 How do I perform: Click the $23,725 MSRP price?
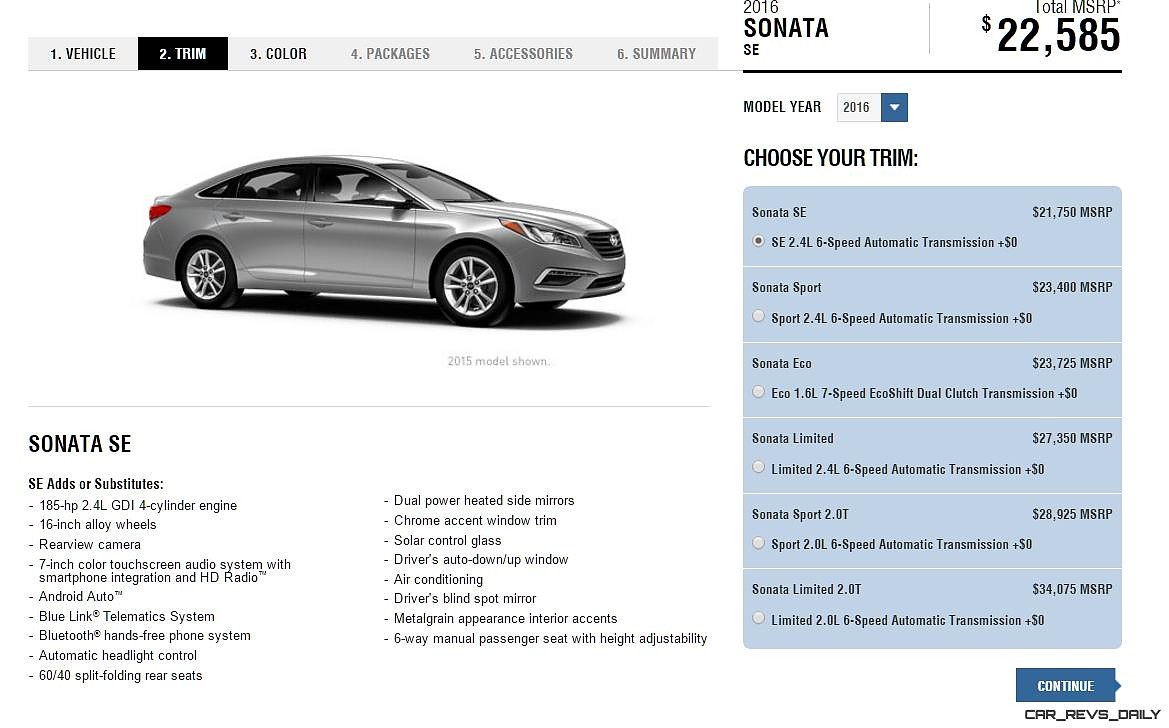pos(1072,363)
